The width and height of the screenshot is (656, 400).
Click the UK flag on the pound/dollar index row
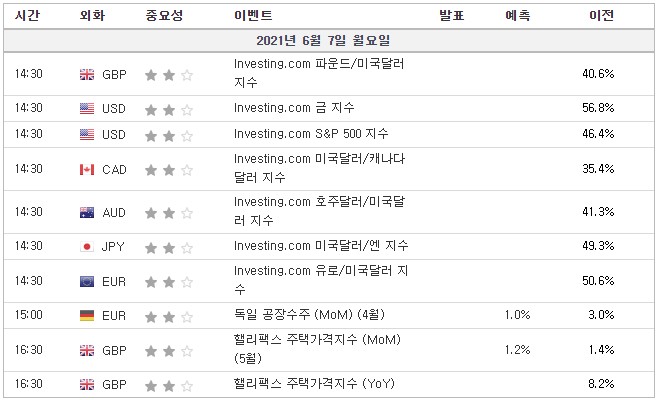tap(87, 75)
